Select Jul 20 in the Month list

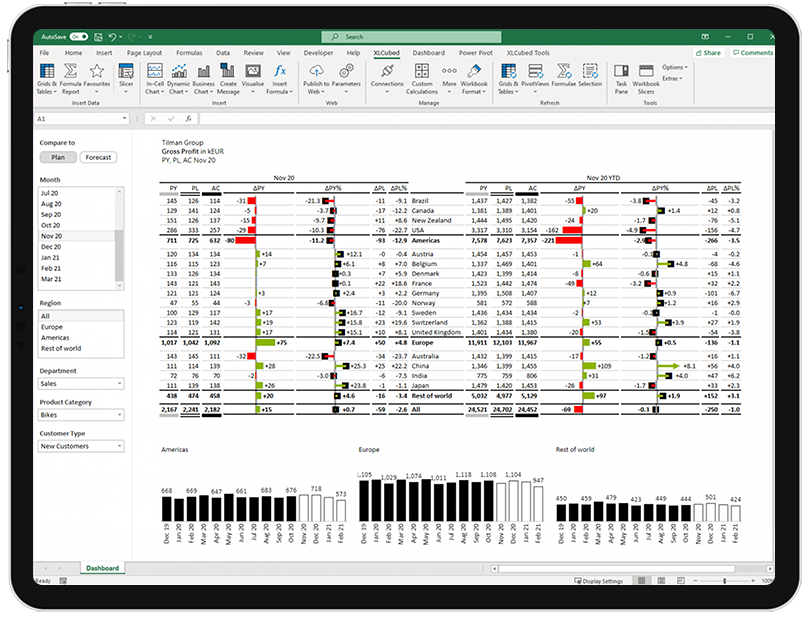click(77, 193)
